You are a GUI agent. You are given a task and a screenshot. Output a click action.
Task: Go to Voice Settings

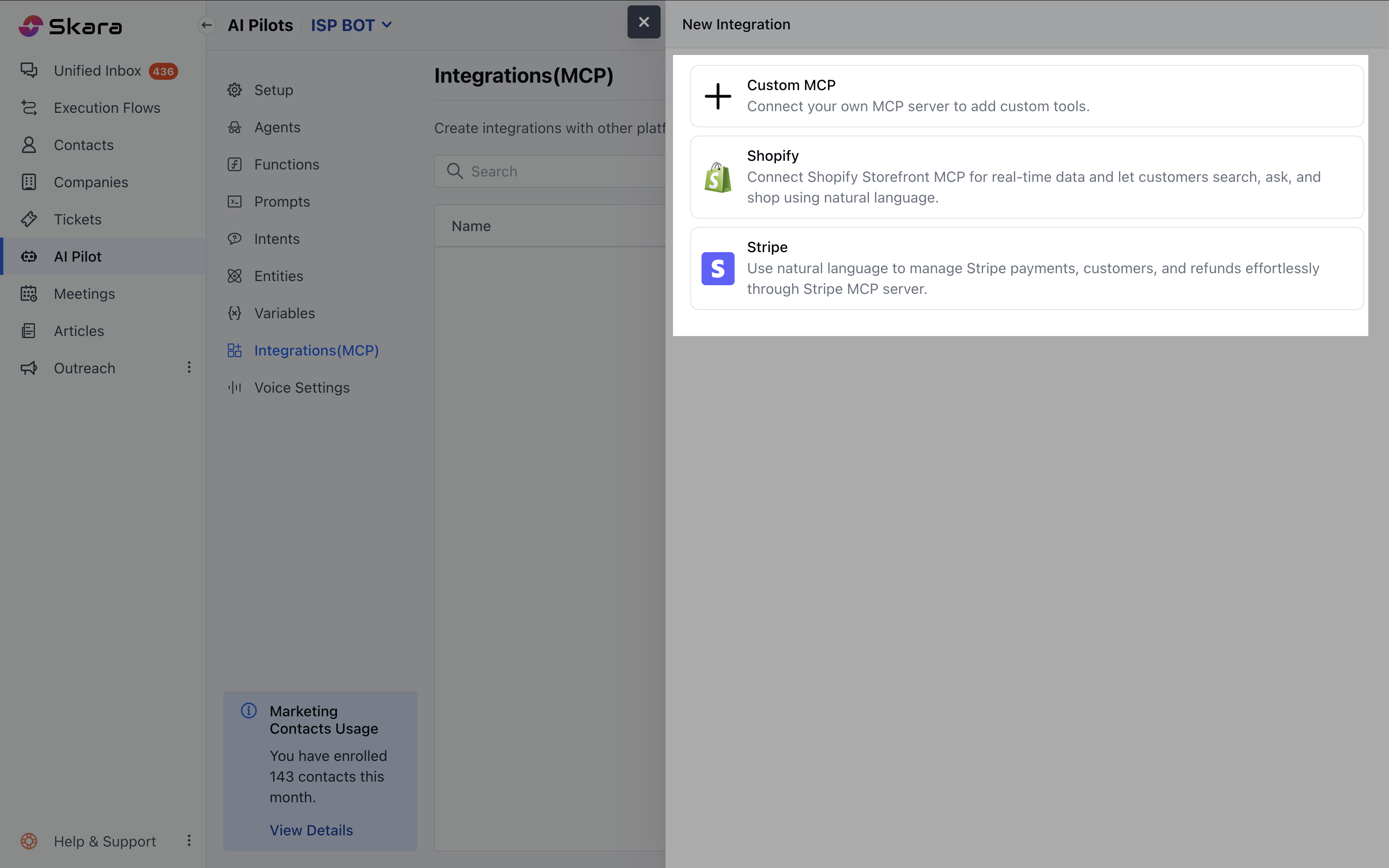coord(301,388)
